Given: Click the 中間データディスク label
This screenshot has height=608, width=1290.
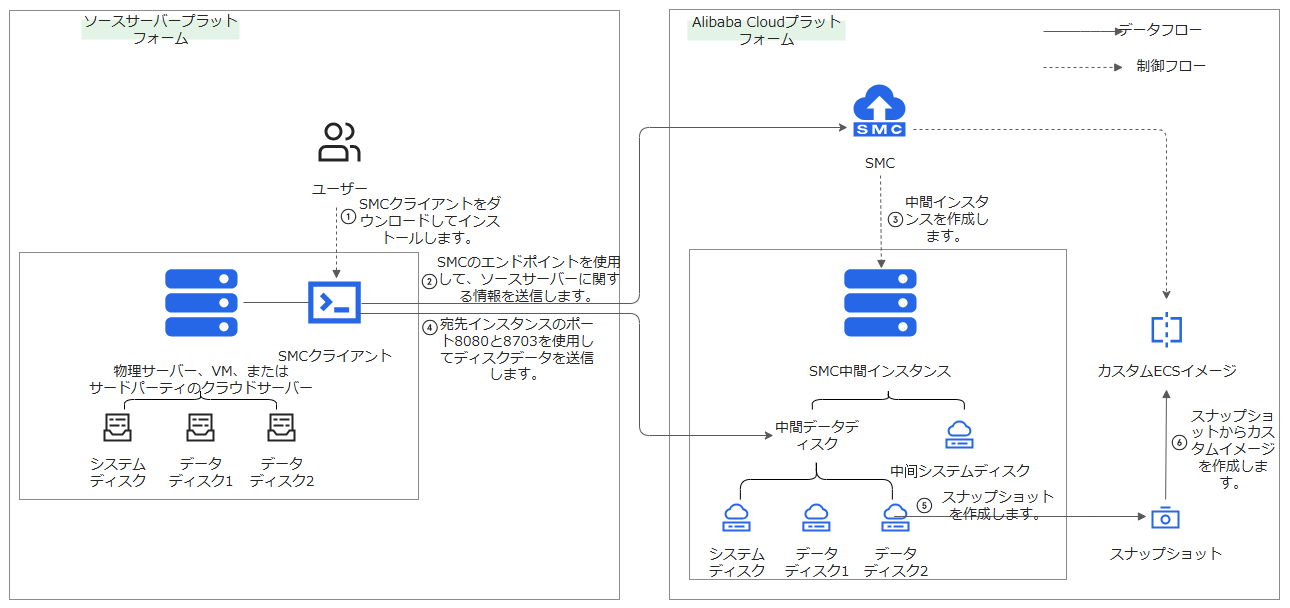Looking at the screenshot, I should [x=817, y=435].
